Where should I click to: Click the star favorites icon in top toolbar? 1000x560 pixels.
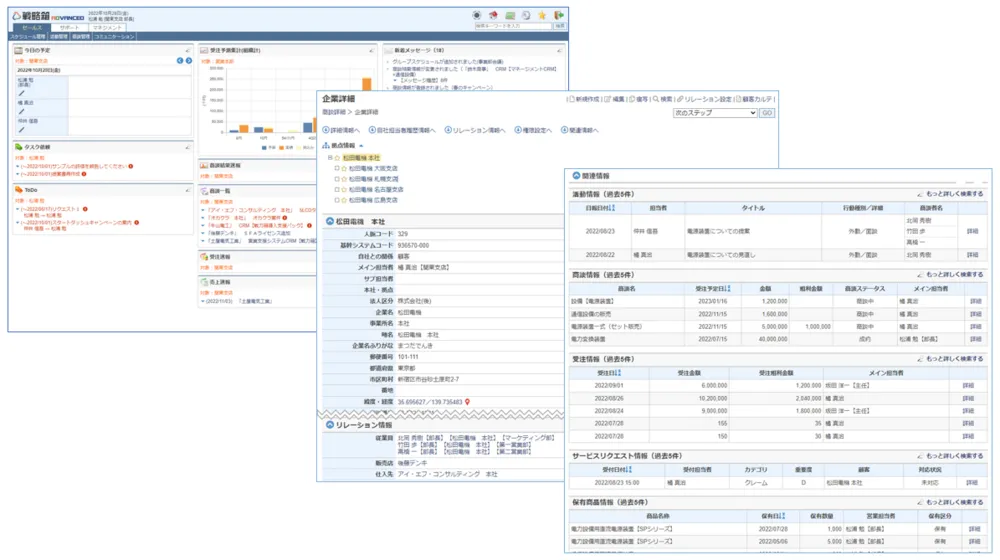point(542,15)
